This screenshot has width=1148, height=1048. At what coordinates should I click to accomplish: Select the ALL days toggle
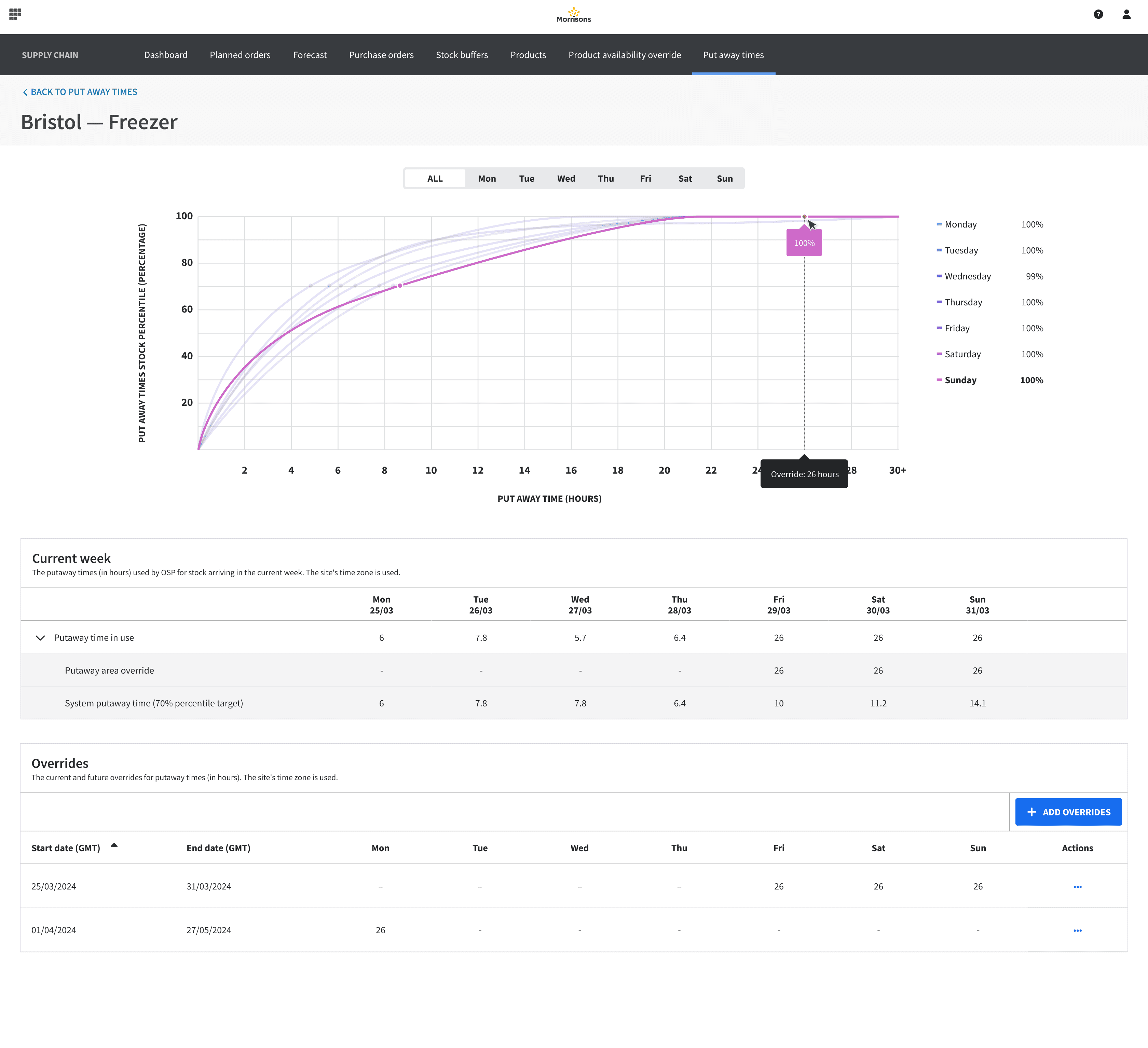pyautogui.click(x=435, y=179)
